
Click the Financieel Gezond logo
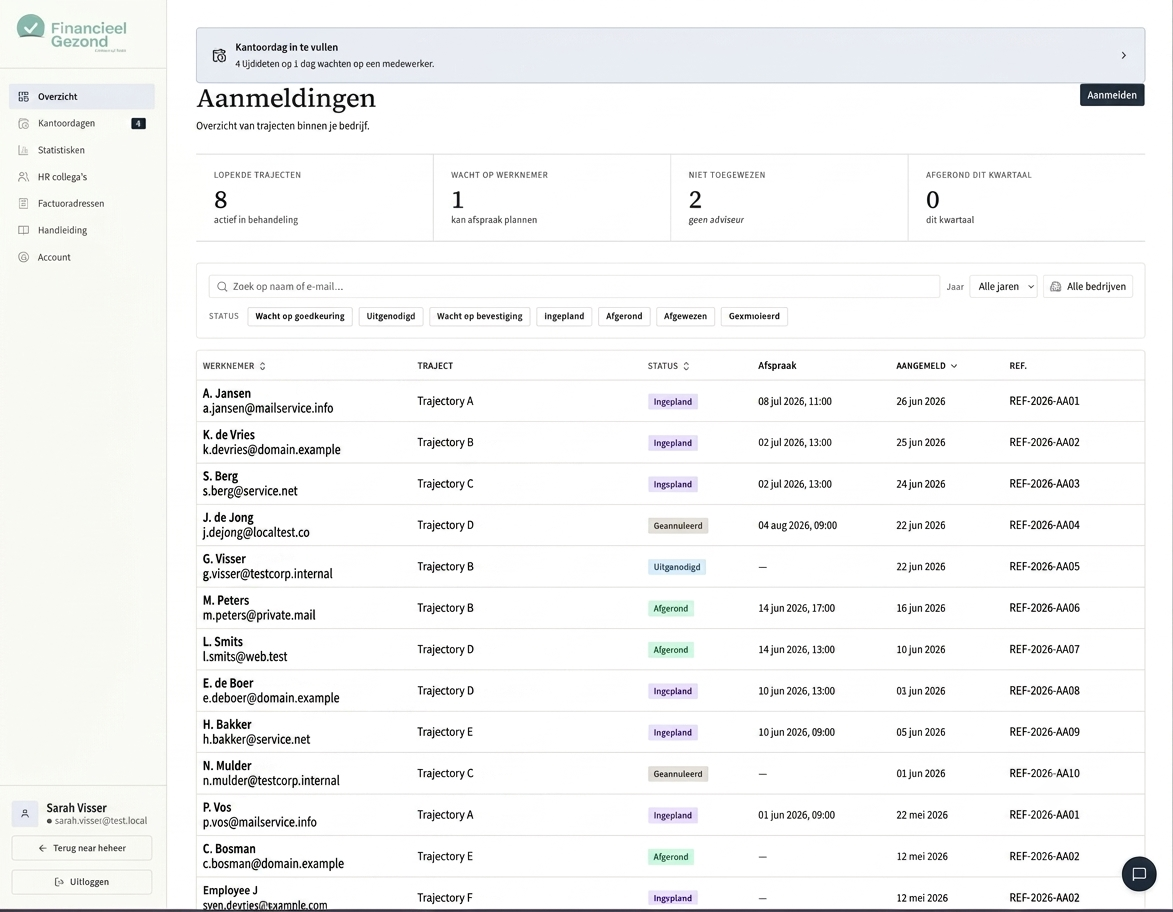[72, 33]
